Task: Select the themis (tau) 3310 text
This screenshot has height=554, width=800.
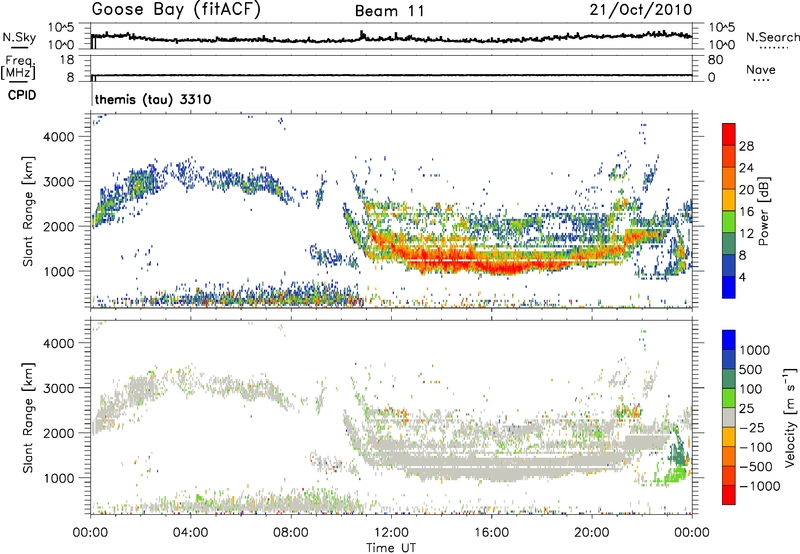Action: pos(153,99)
